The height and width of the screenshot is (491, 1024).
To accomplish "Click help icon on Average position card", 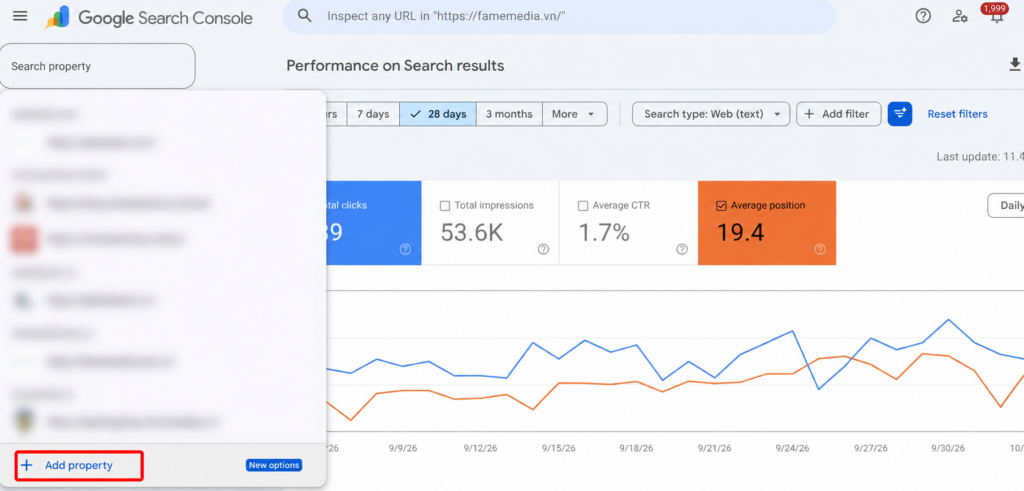I will tap(820, 249).
